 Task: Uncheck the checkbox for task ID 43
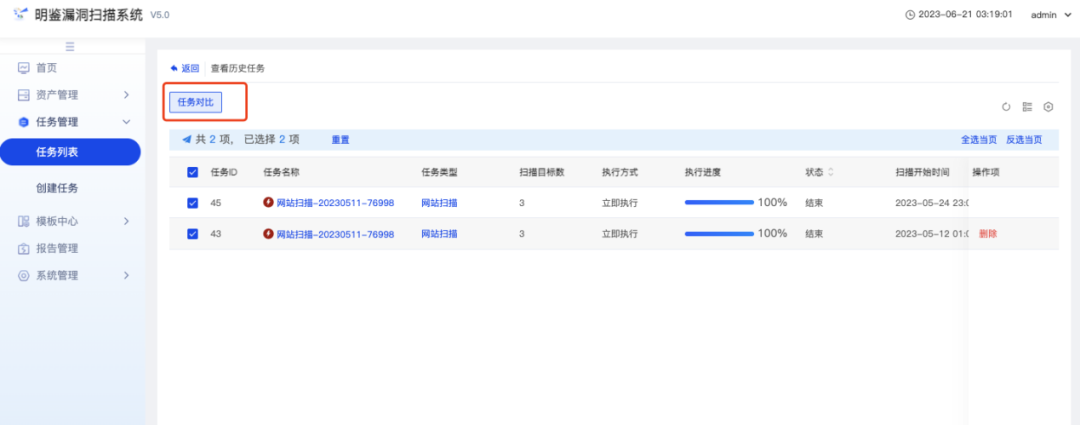pos(193,234)
